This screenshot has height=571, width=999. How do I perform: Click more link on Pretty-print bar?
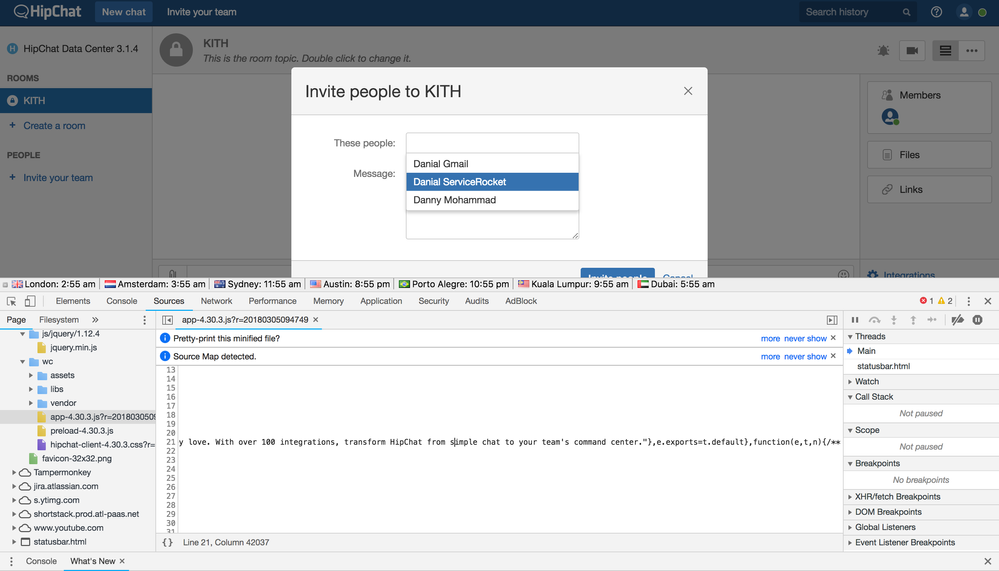770,338
